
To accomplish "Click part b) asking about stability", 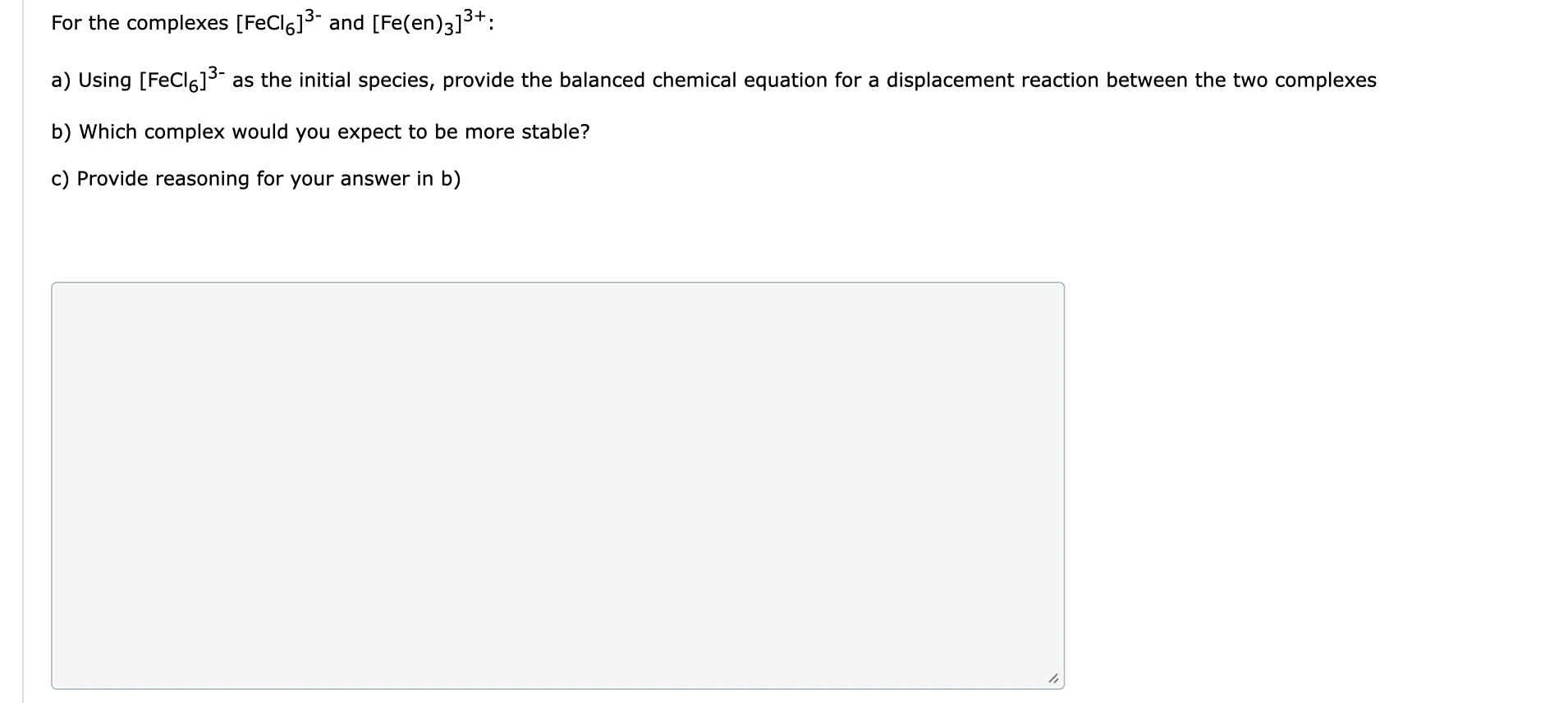I will [x=320, y=131].
